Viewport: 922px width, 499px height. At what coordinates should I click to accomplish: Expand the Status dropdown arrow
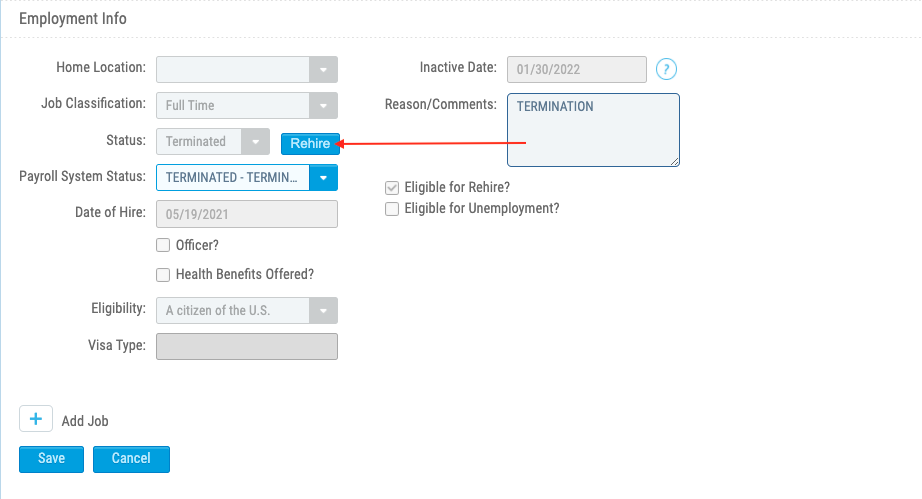click(x=256, y=142)
